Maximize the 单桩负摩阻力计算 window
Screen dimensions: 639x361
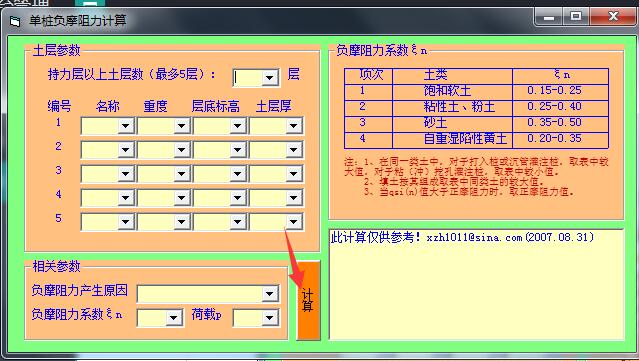576,17
